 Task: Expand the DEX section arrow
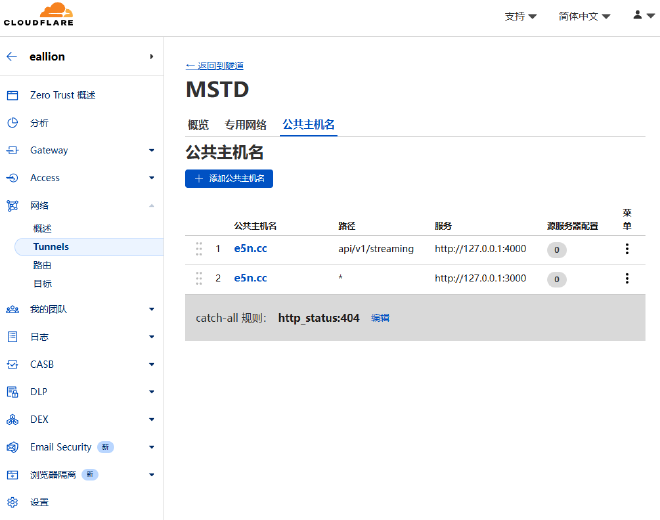[152, 419]
